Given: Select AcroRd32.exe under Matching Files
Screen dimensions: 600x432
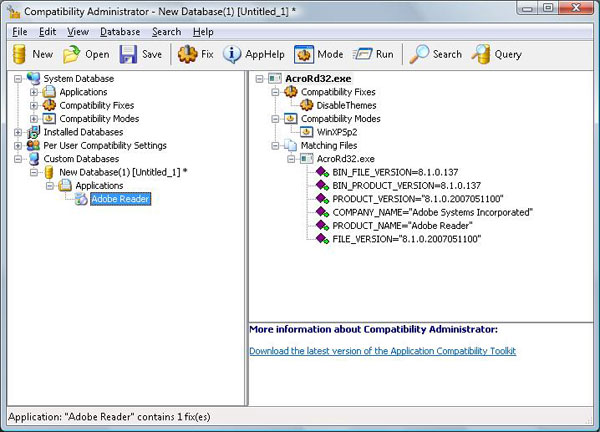Looking at the screenshot, I should coord(346,159).
